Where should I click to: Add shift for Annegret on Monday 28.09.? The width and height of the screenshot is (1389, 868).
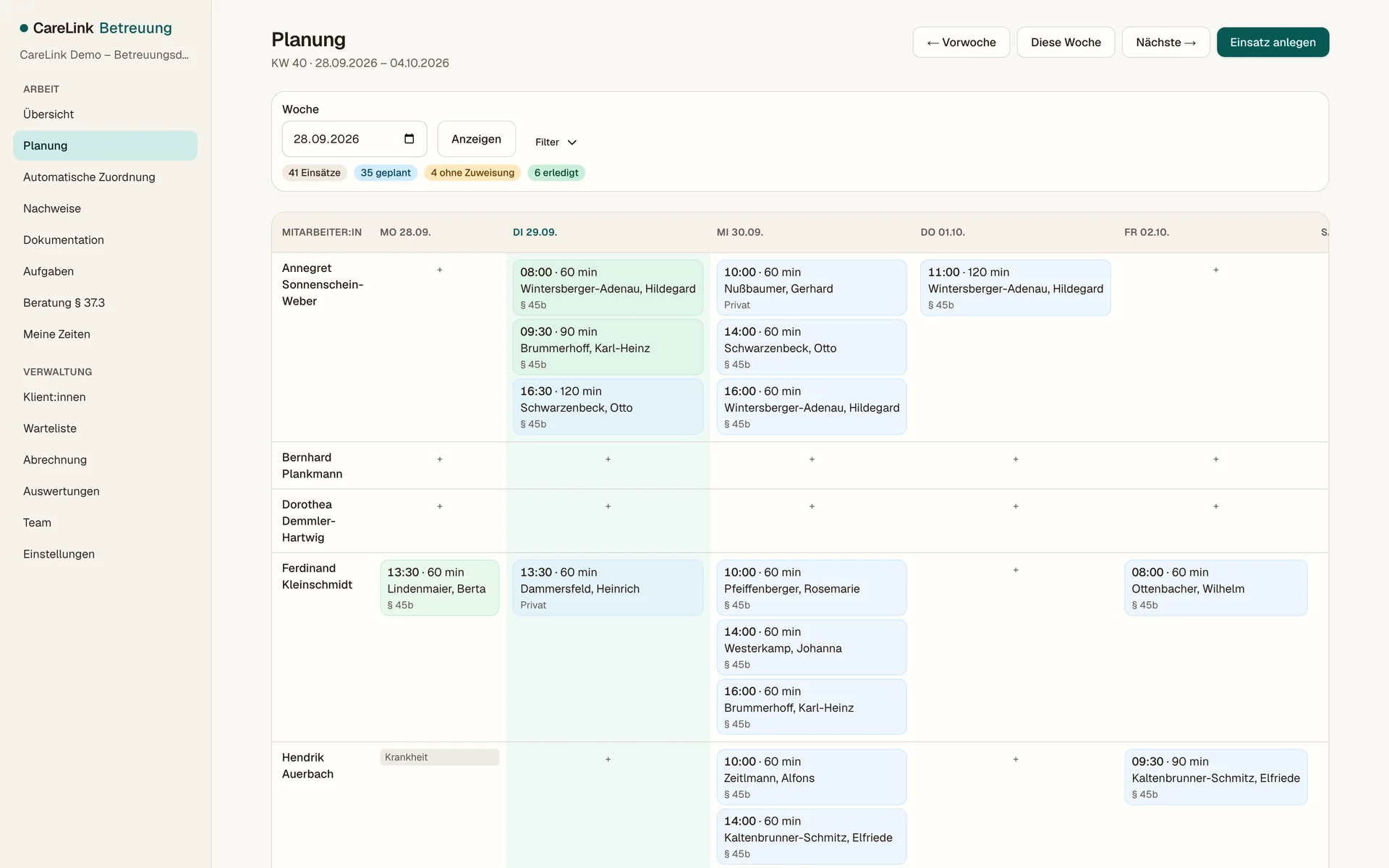click(440, 270)
